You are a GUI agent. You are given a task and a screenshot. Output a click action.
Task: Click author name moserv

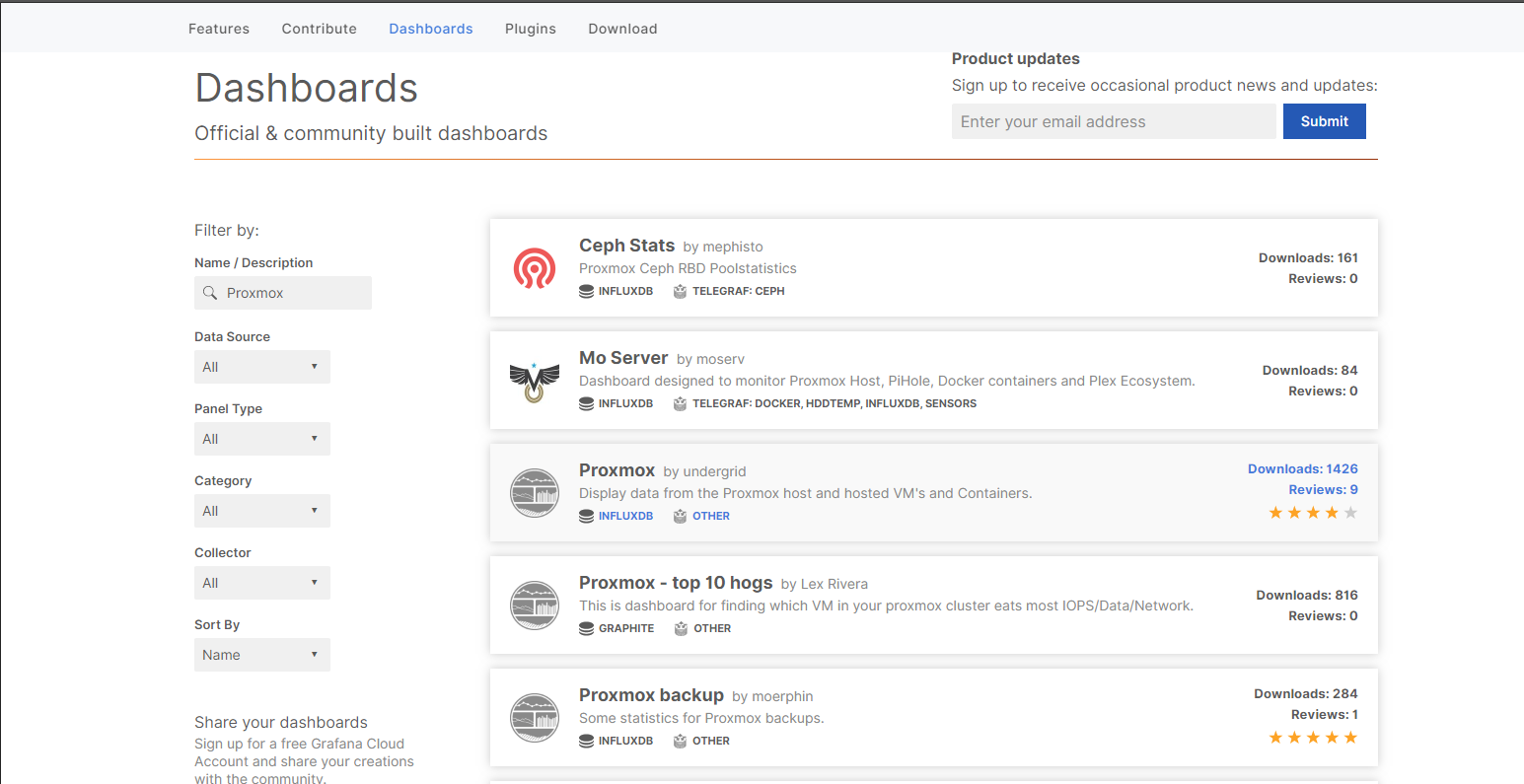pyautogui.click(x=720, y=359)
